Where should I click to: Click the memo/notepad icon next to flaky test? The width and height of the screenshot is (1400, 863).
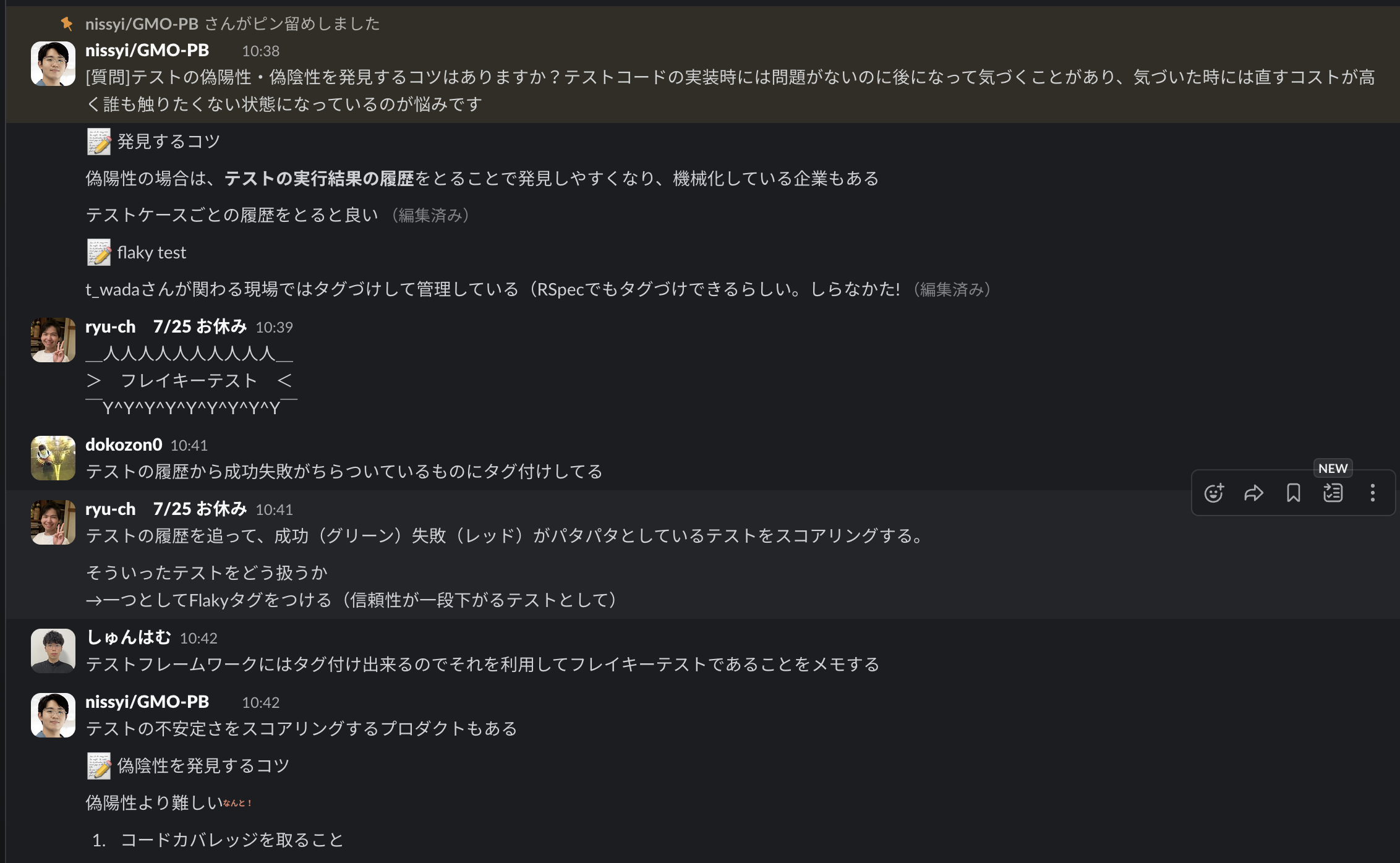pyautogui.click(x=96, y=251)
